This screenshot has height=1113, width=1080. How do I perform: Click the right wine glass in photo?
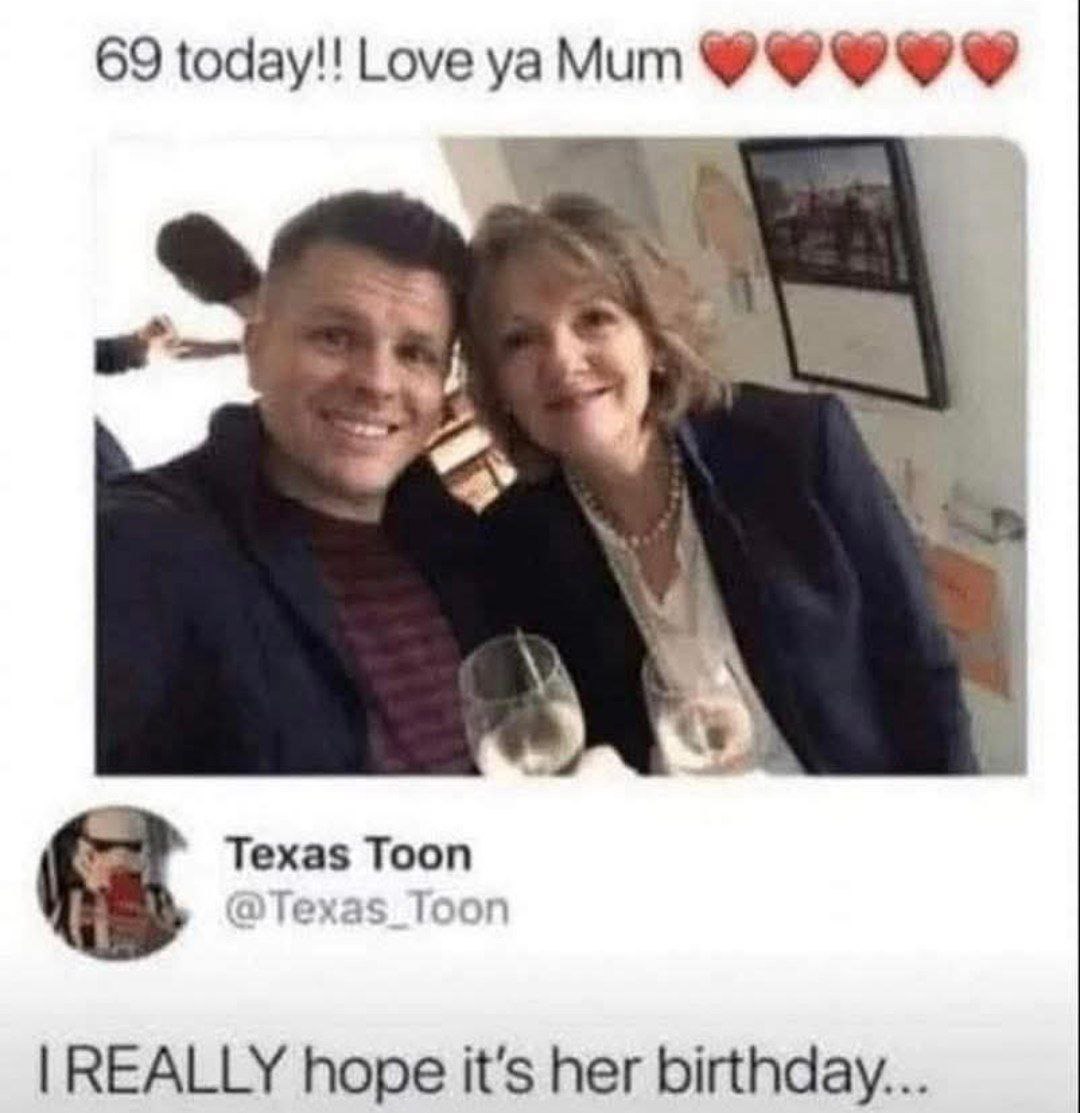click(698, 716)
